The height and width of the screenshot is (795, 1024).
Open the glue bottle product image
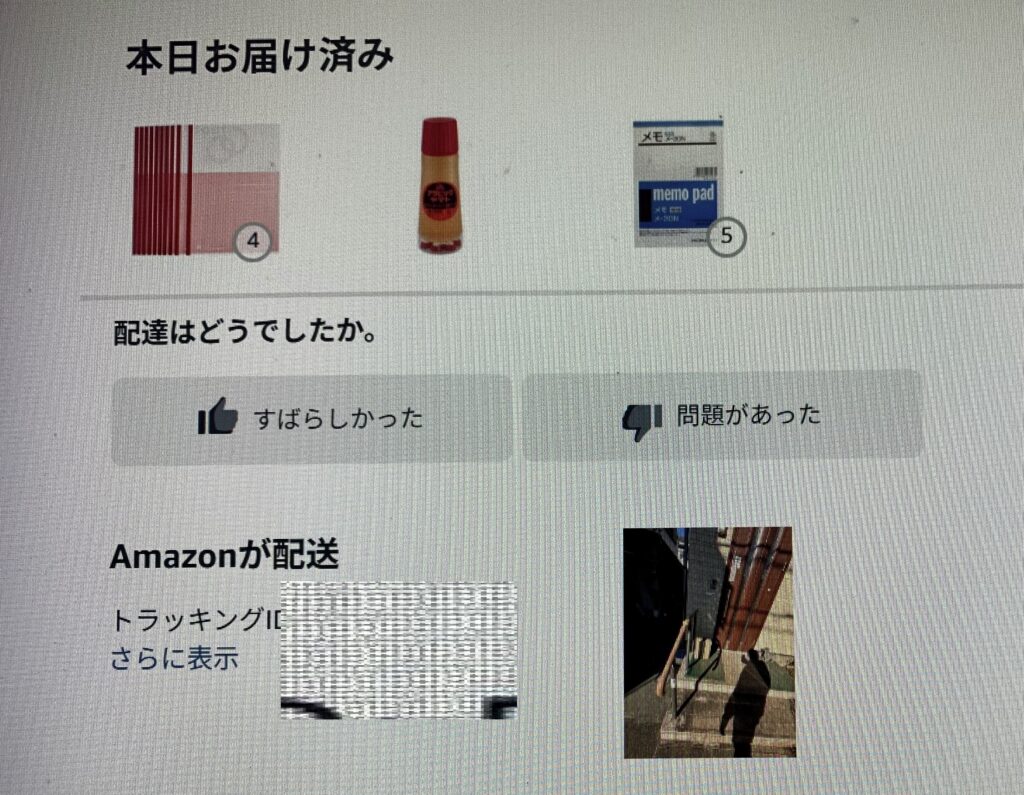[440, 186]
